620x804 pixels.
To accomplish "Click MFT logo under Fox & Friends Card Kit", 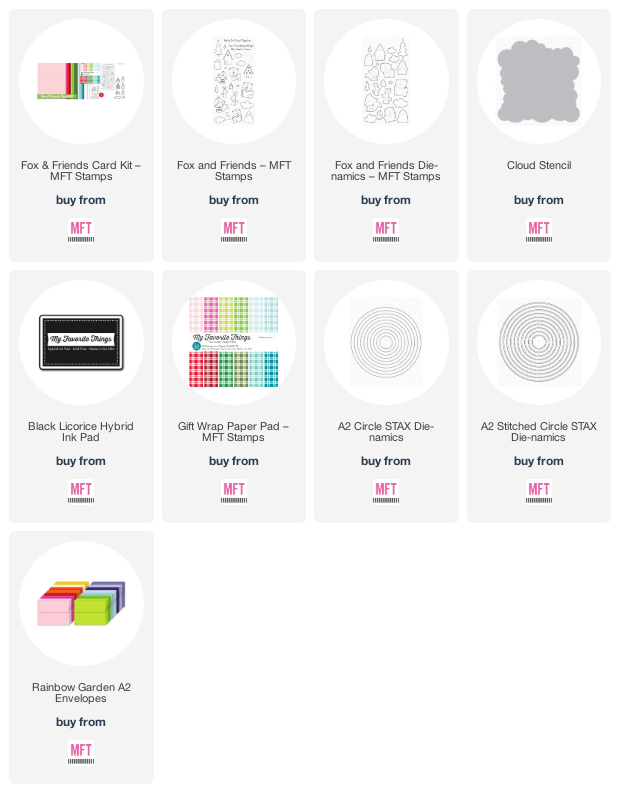I will coord(81,230).
